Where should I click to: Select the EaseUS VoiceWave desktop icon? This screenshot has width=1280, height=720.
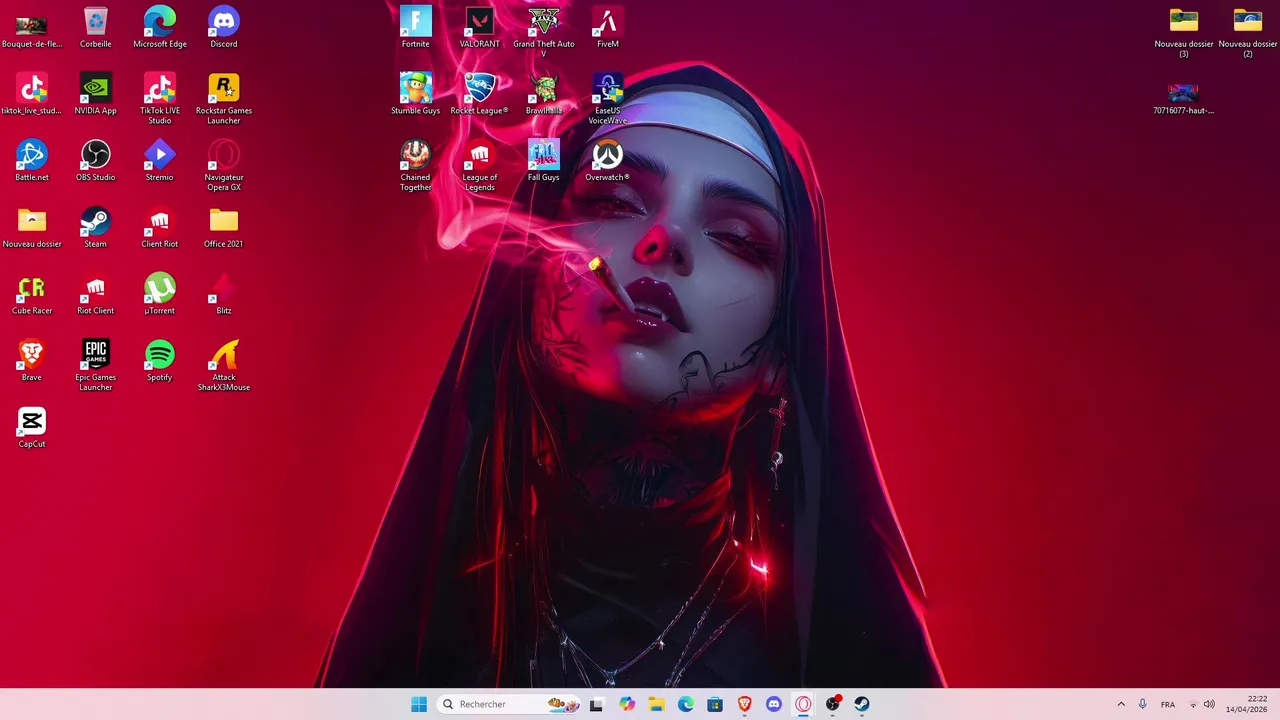608,99
